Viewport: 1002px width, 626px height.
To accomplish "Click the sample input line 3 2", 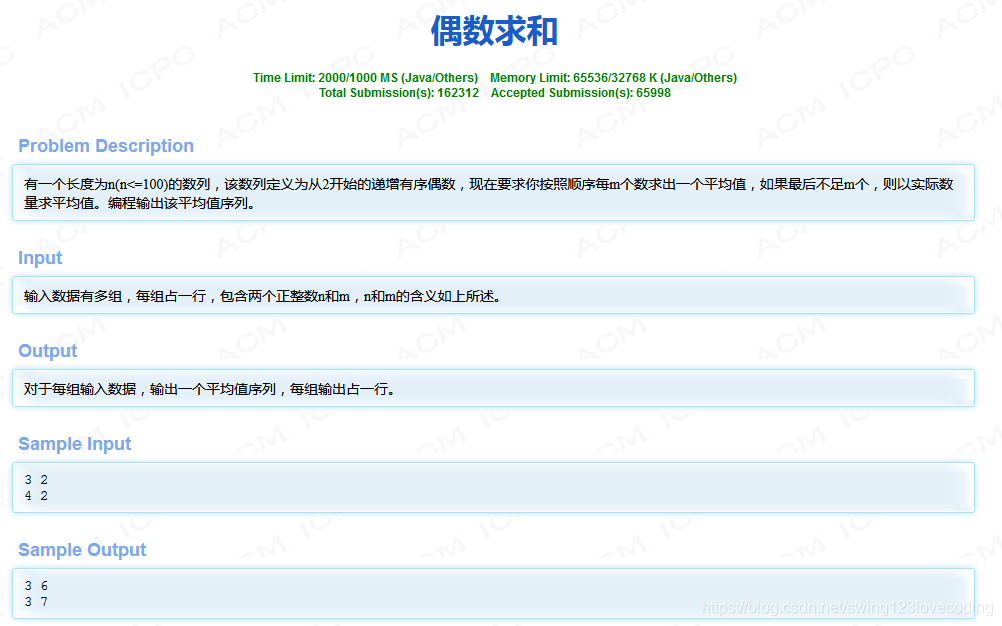I will coord(36,480).
